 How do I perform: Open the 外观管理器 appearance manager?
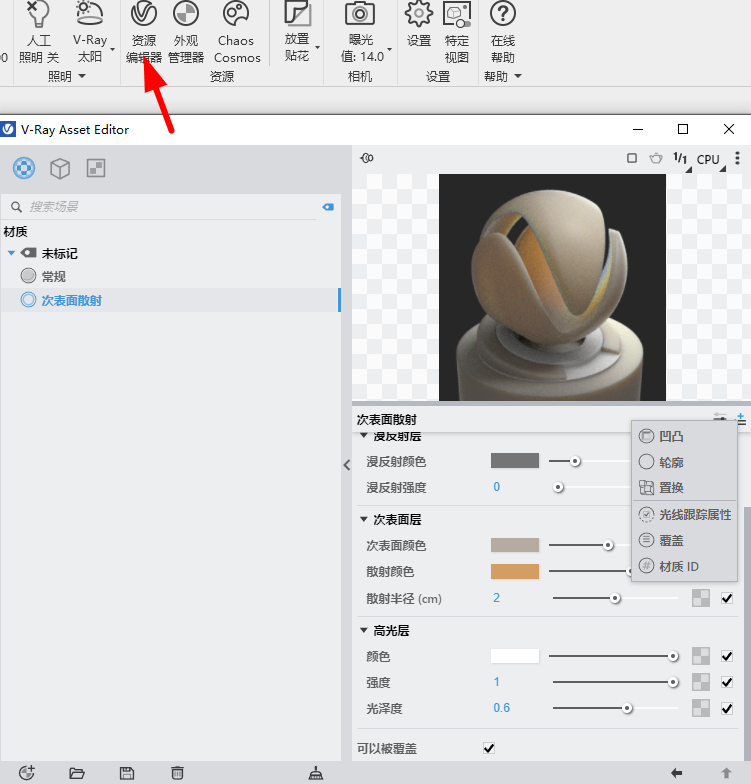pos(186,33)
